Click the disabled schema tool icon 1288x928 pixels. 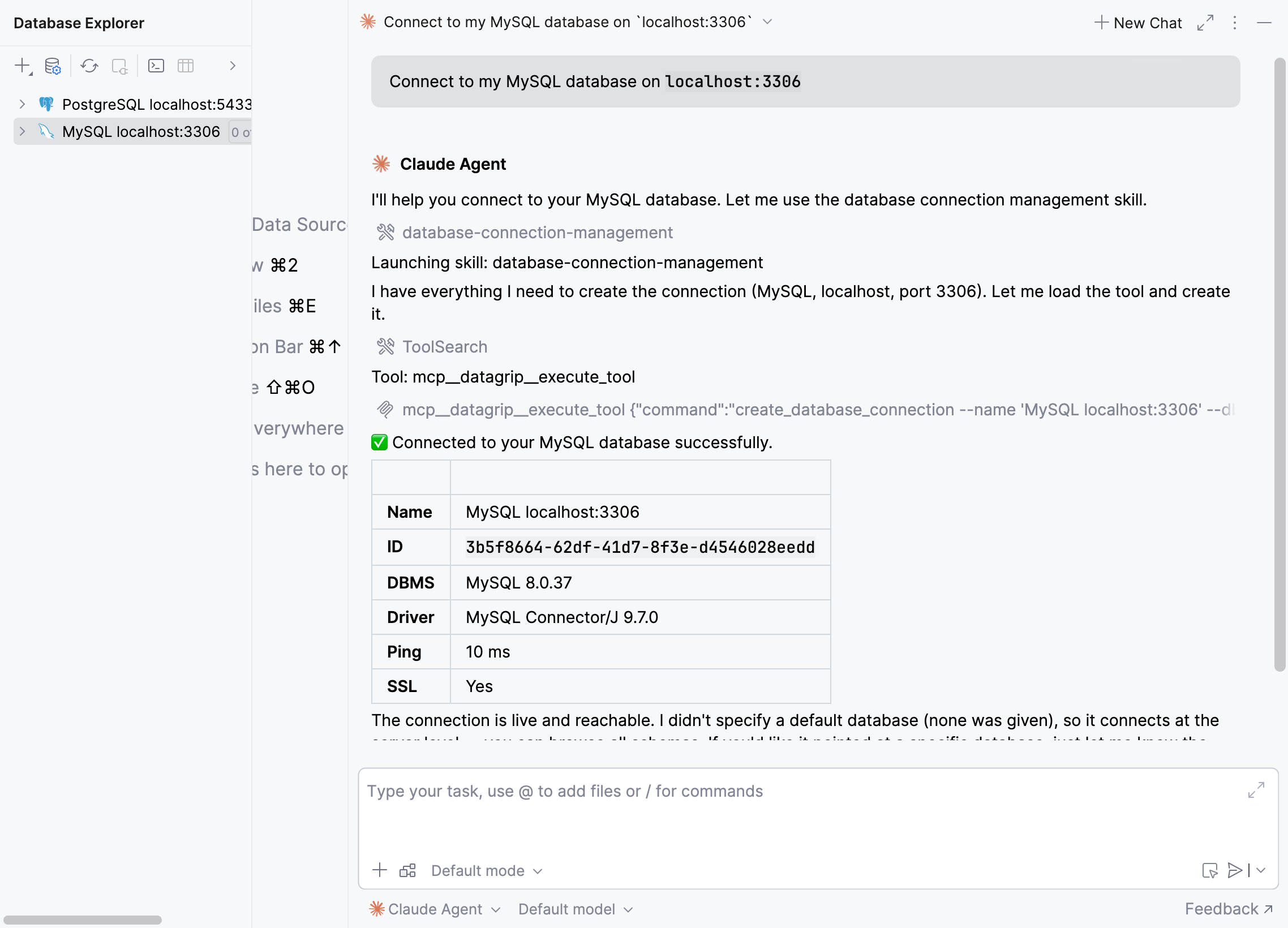point(120,66)
